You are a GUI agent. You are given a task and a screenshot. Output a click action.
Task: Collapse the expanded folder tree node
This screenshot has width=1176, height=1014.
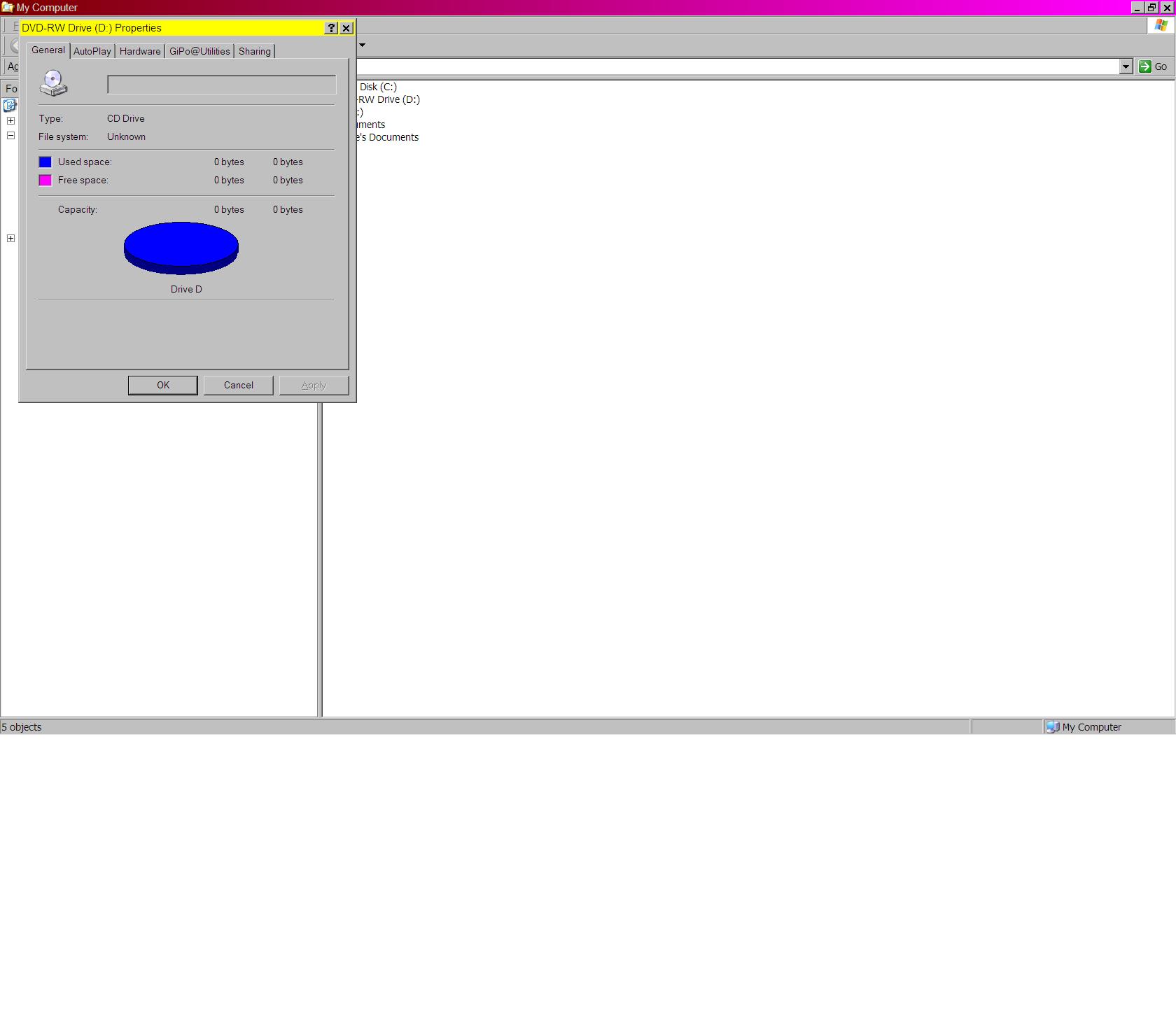[11, 136]
